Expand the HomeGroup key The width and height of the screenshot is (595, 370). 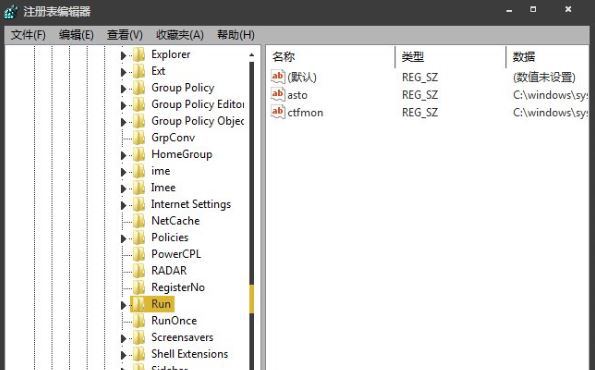[x=123, y=156]
